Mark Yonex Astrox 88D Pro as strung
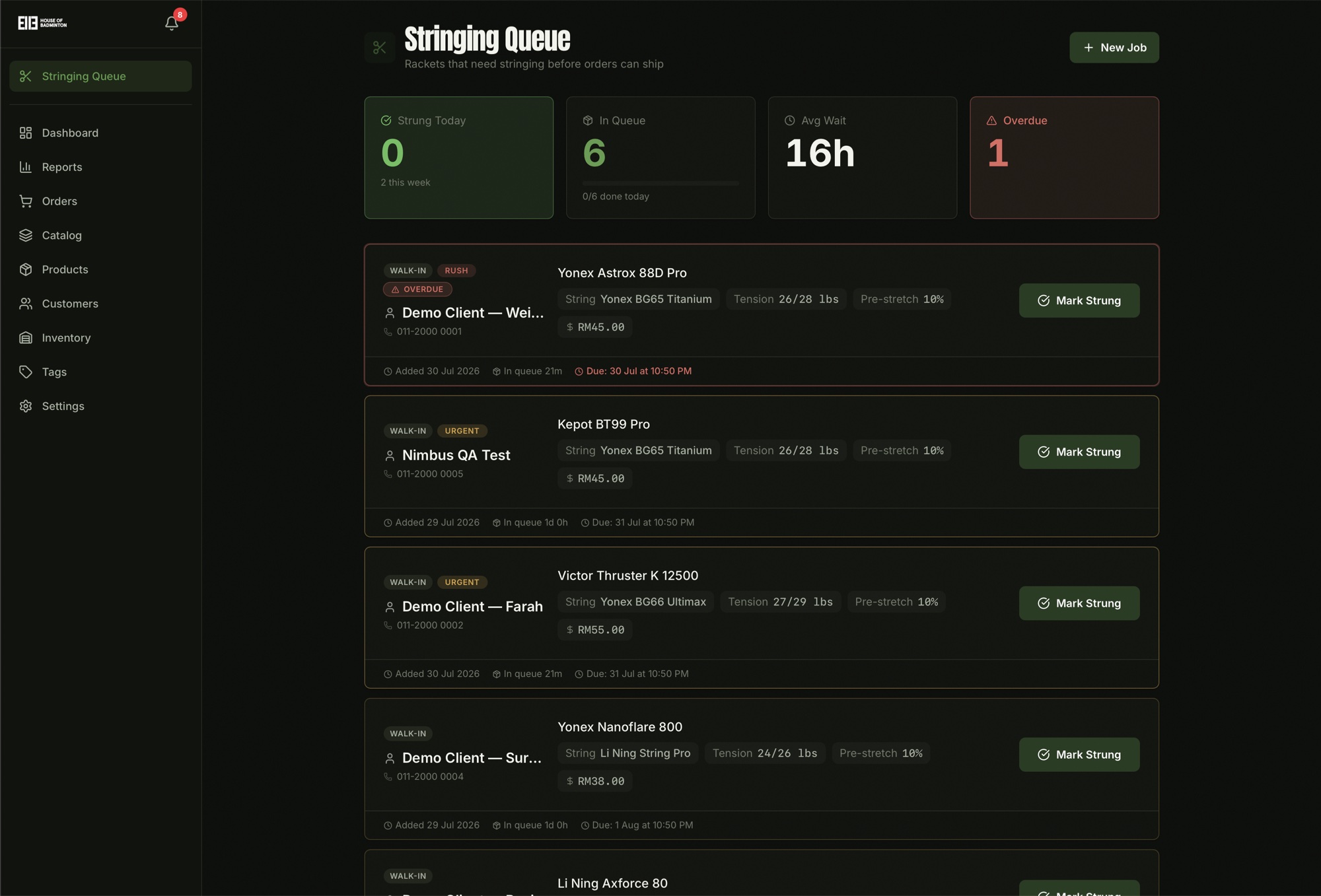This screenshot has width=1321, height=896. (1079, 300)
